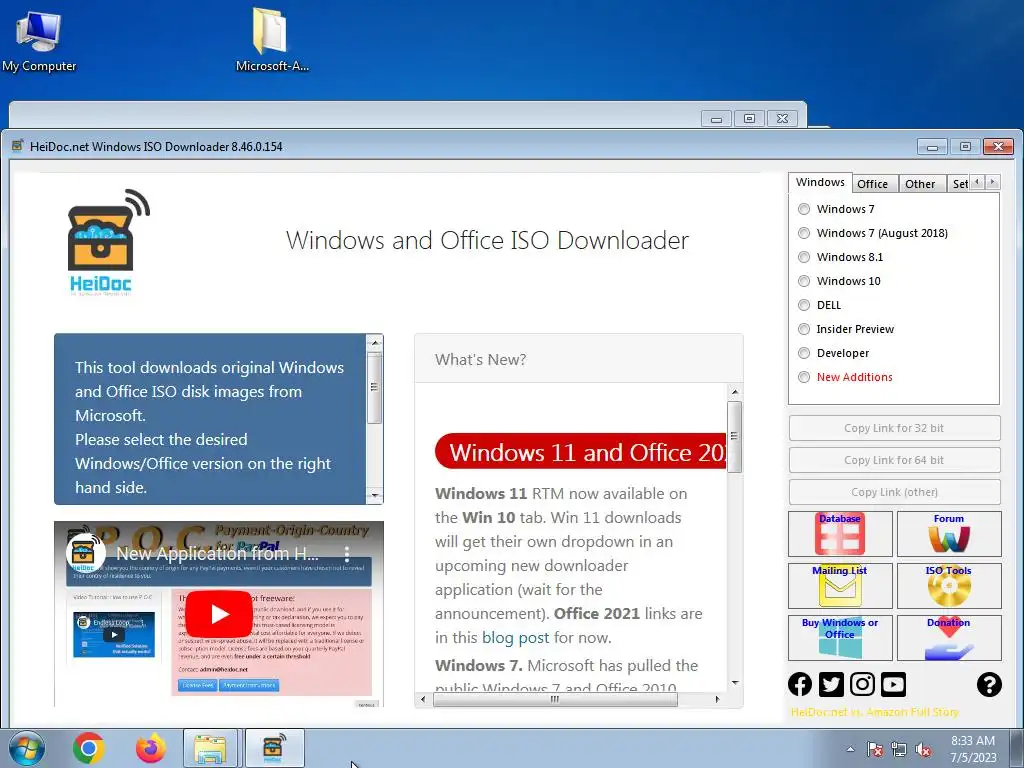Viewport: 1024px width, 768px height.
Task: Play the embedded YouTube video
Action: pyautogui.click(x=219, y=614)
